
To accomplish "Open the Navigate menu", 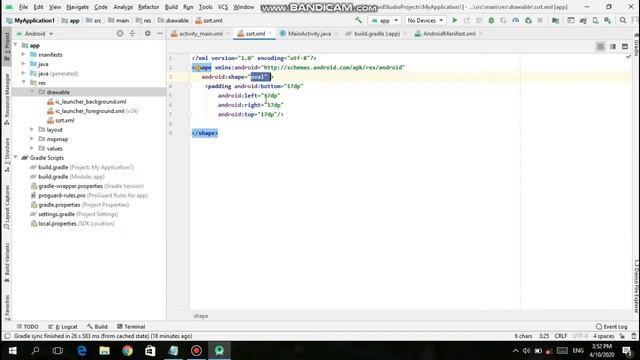I will (x=77, y=7).
